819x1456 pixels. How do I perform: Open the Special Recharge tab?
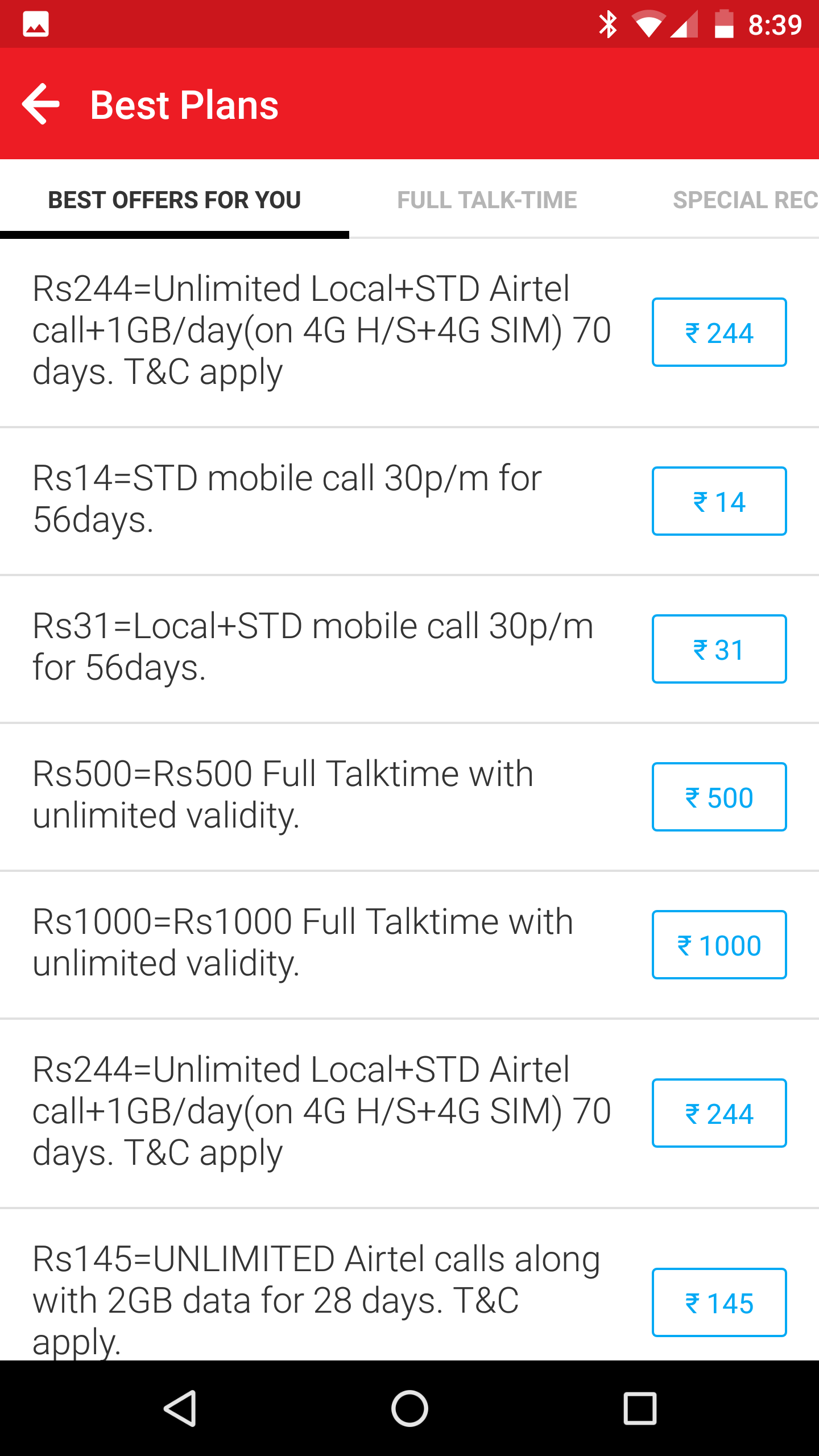tap(745, 200)
